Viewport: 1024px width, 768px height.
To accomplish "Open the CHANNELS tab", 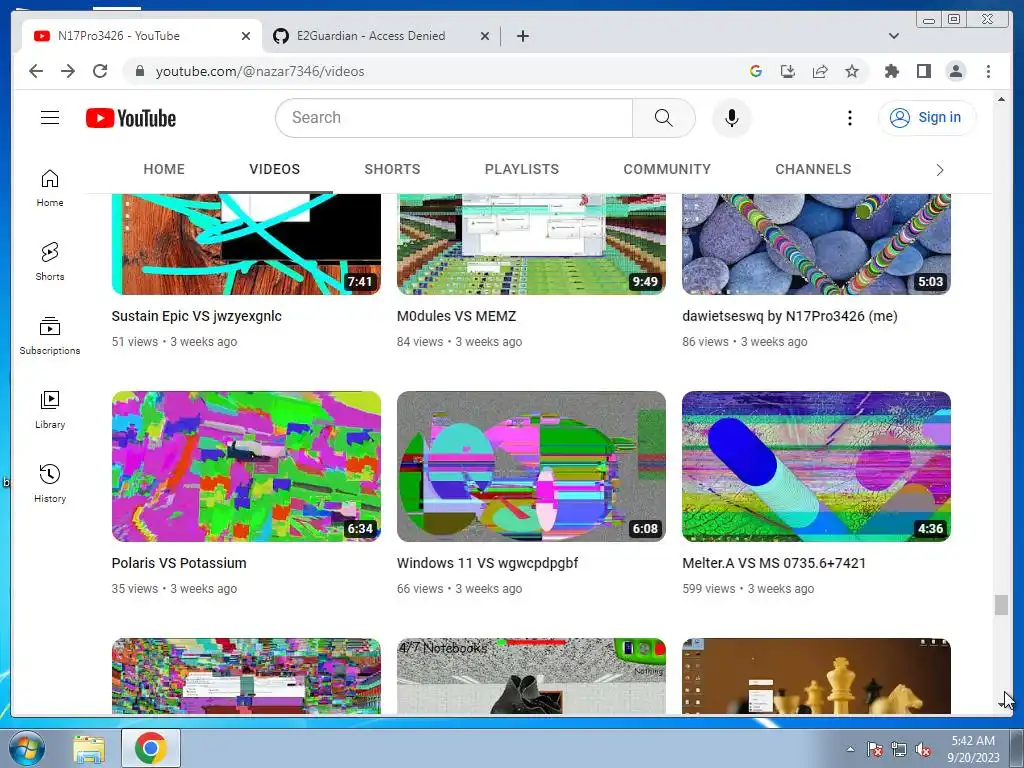I will (813, 169).
